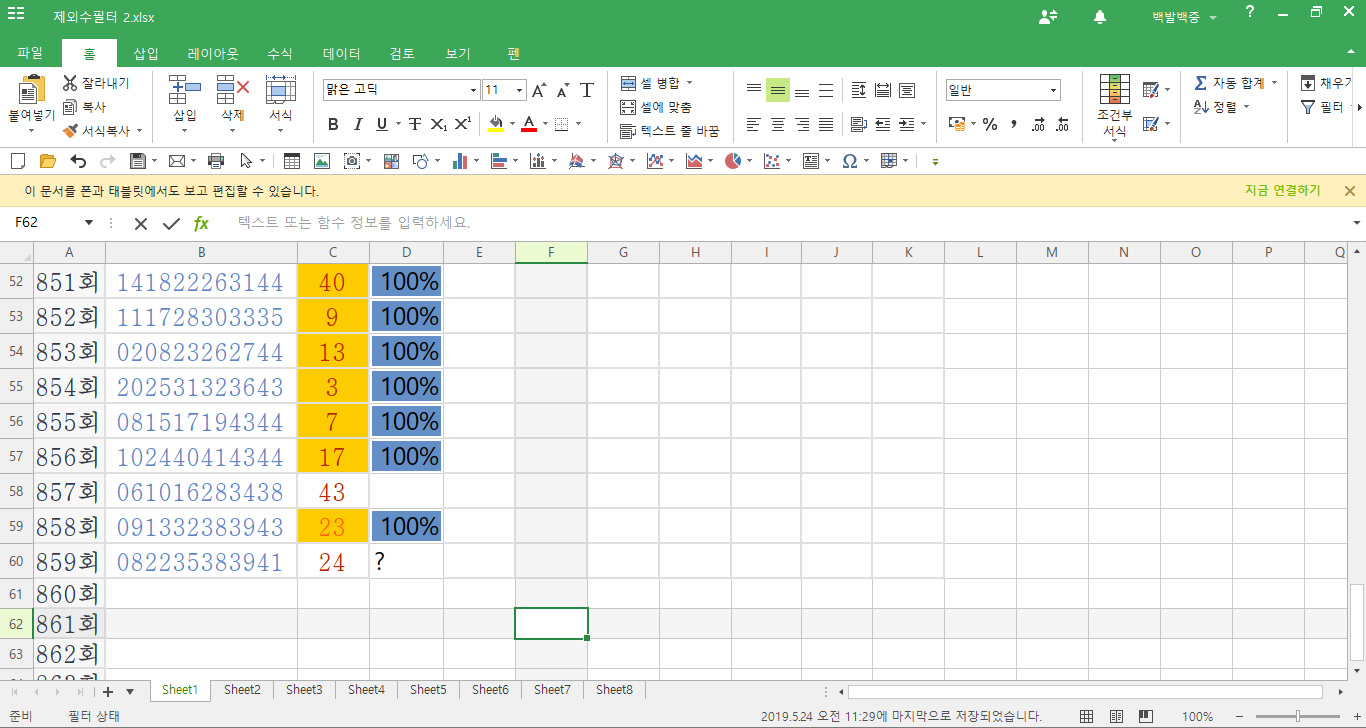Viewport: 1366px width, 728px height.
Task: Click the 지금 연결하기 link
Action: point(1282,191)
